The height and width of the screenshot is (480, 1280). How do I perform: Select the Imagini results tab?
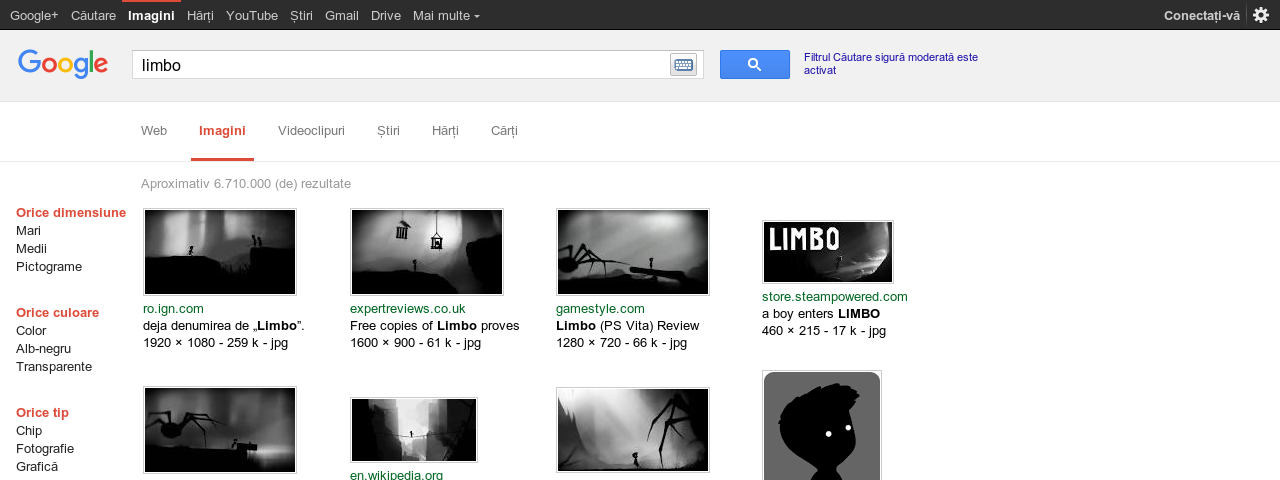pyautogui.click(x=222, y=131)
